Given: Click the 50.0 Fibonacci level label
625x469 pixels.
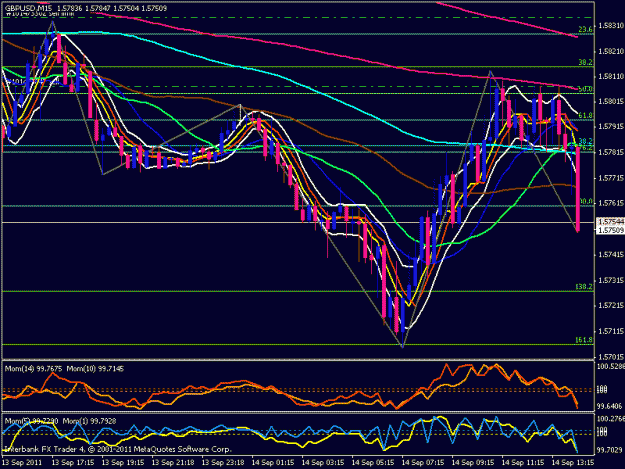Looking at the screenshot, I should click(585, 89).
